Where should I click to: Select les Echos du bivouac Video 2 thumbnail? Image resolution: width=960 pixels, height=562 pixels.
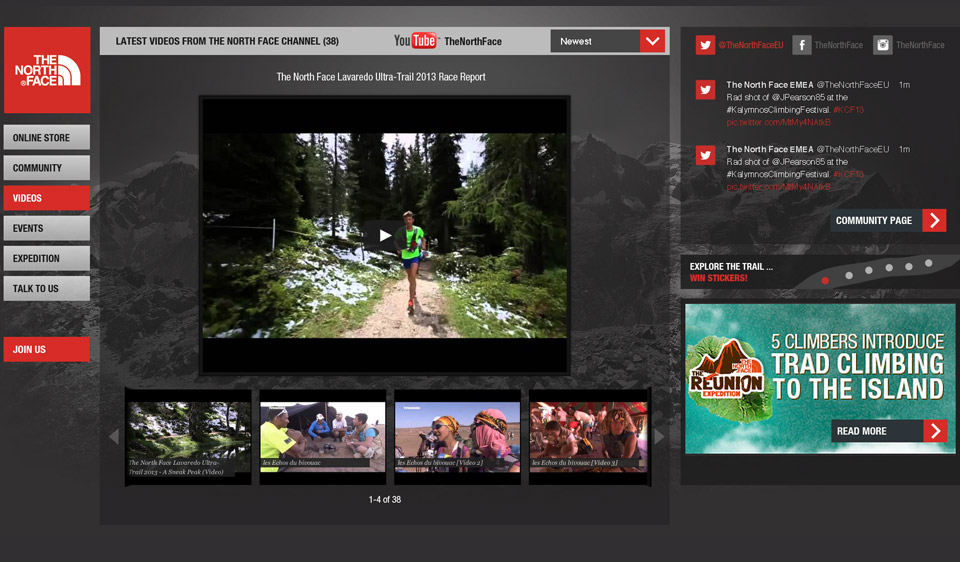457,437
